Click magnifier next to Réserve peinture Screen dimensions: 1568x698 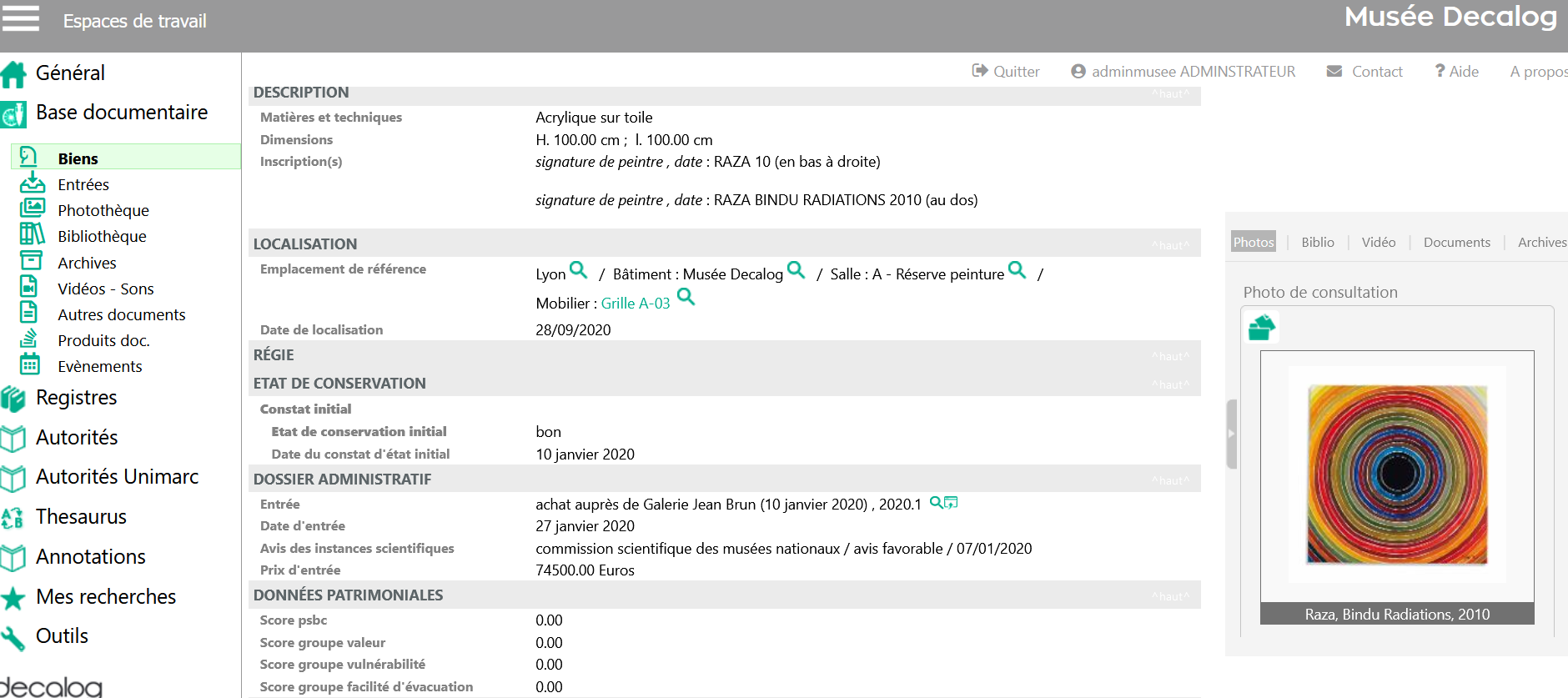pyautogui.click(x=1017, y=270)
